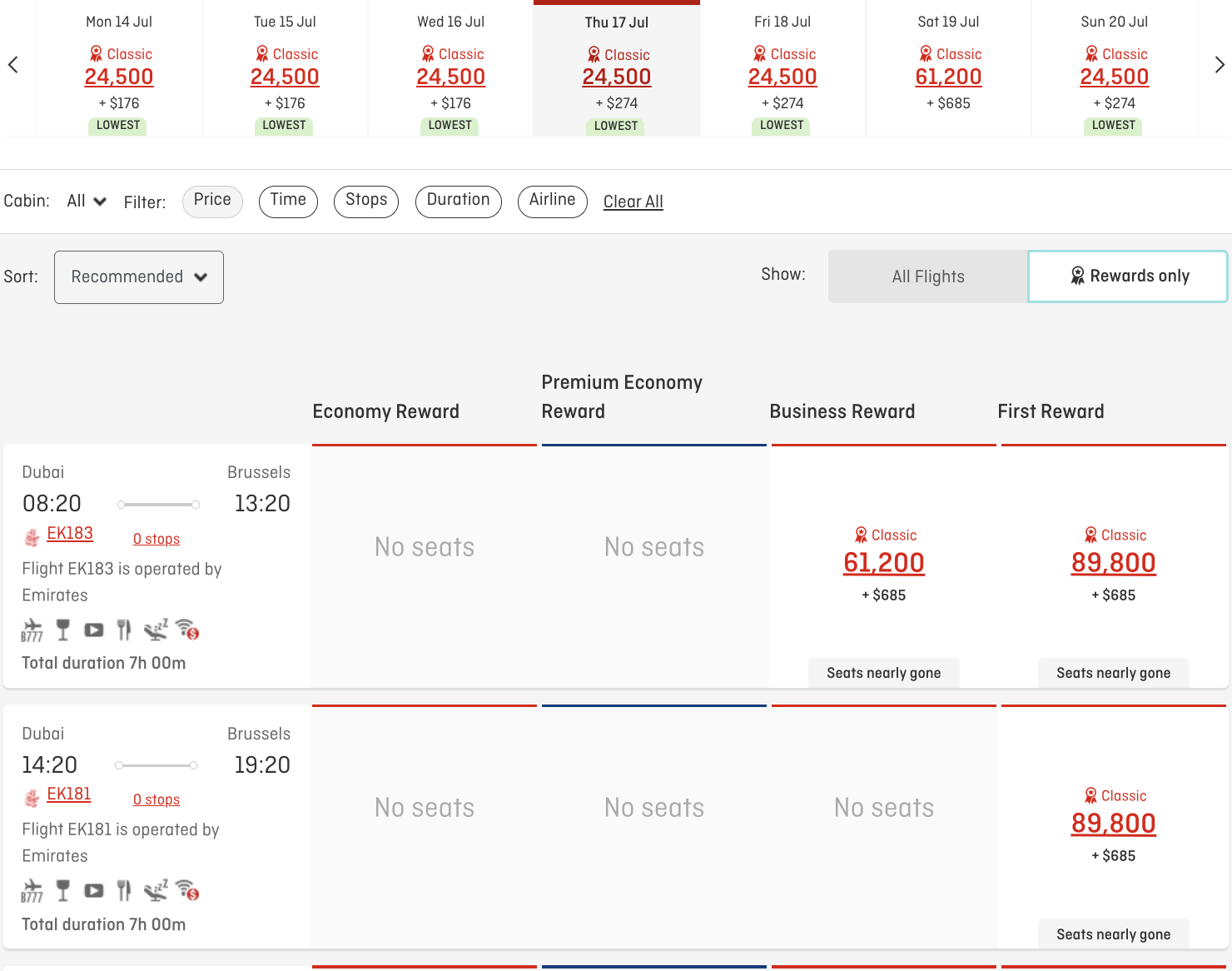Image resolution: width=1232 pixels, height=971 pixels.
Task: Open flight EK181 details link
Action: click(x=69, y=794)
